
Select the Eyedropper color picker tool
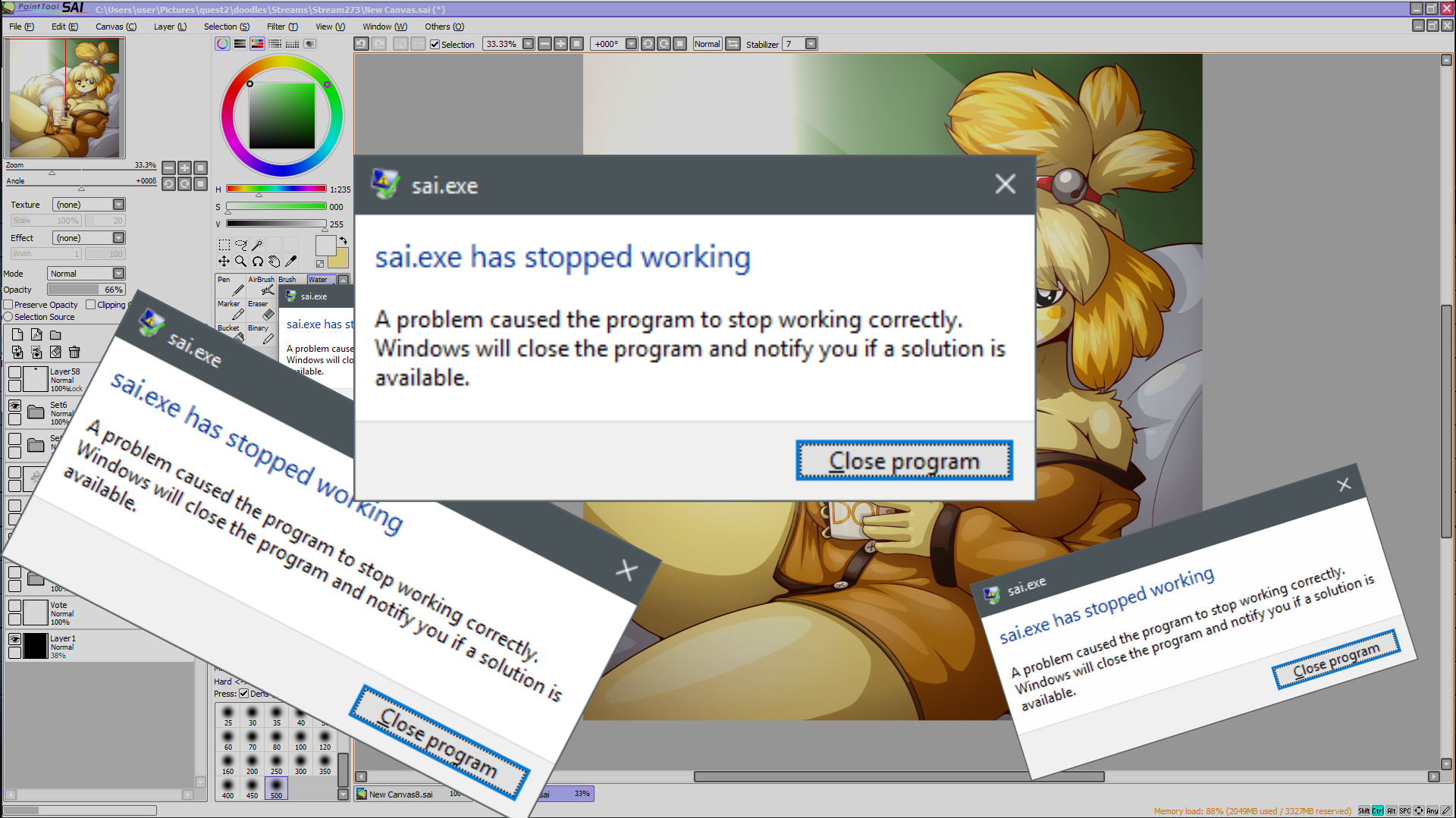pyautogui.click(x=291, y=262)
